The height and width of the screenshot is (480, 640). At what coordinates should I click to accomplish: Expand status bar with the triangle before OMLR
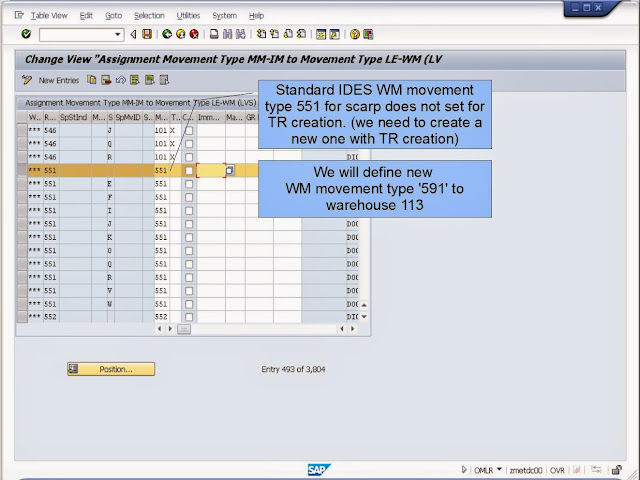pos(464,470)
